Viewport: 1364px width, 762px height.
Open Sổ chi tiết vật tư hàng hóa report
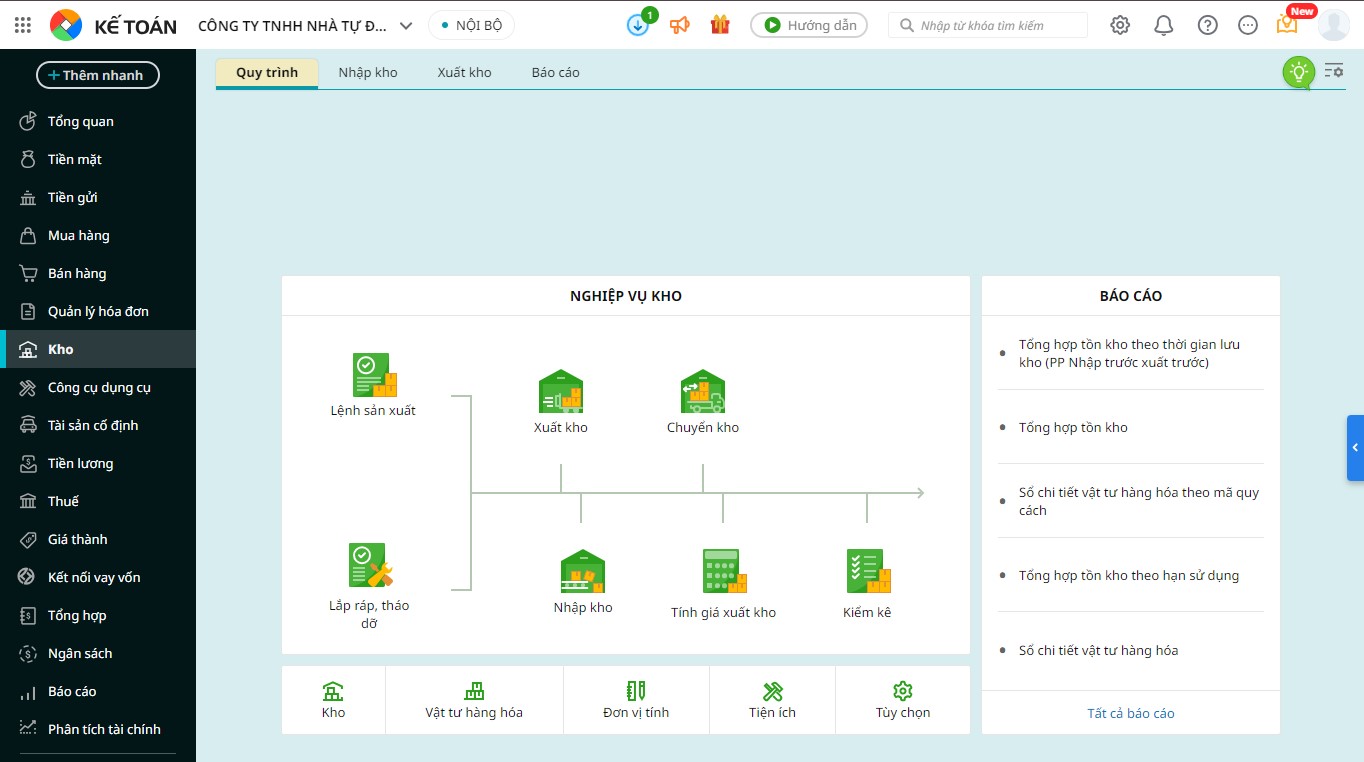(1098, 650)
